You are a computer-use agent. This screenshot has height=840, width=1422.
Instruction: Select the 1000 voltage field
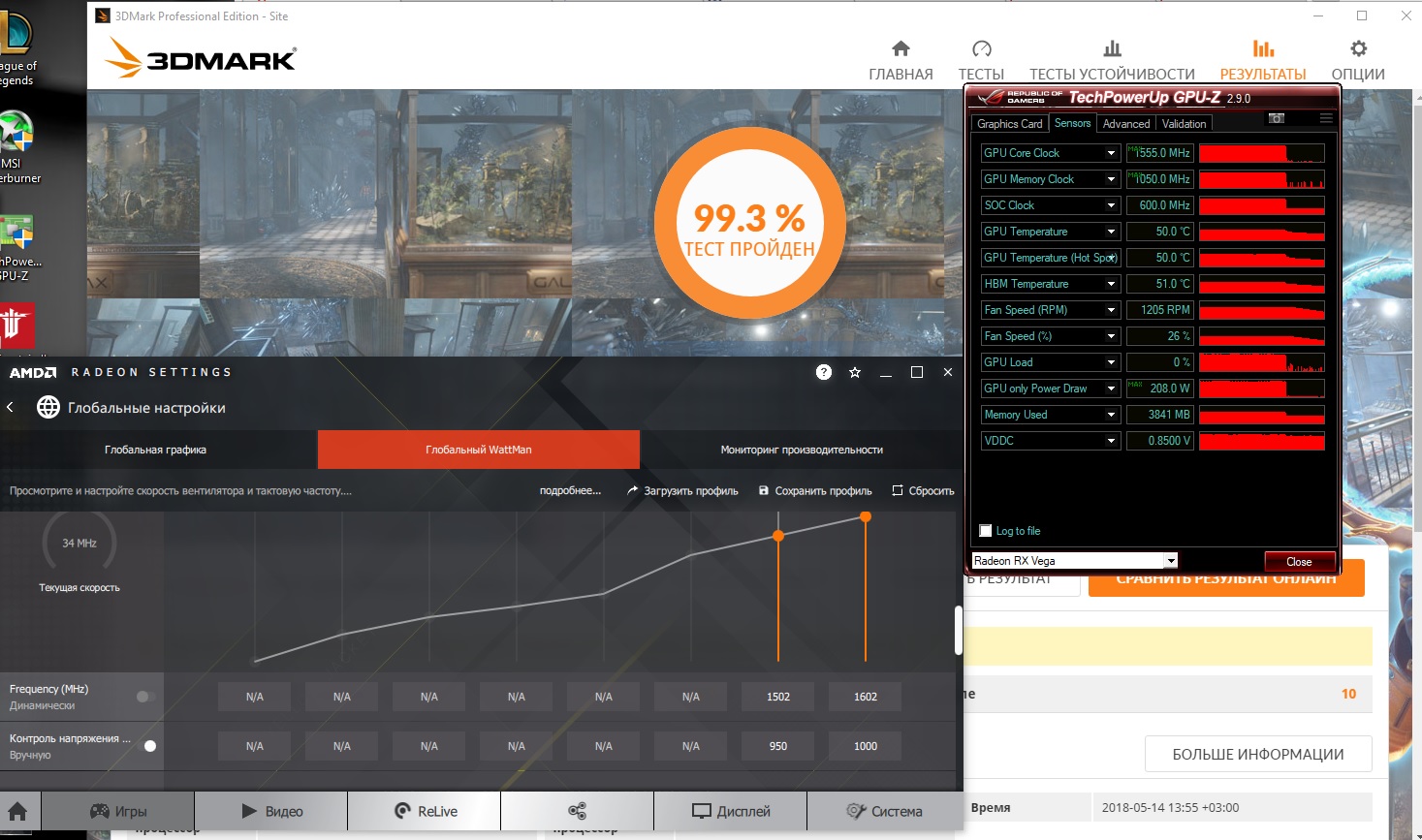point(866,746)
